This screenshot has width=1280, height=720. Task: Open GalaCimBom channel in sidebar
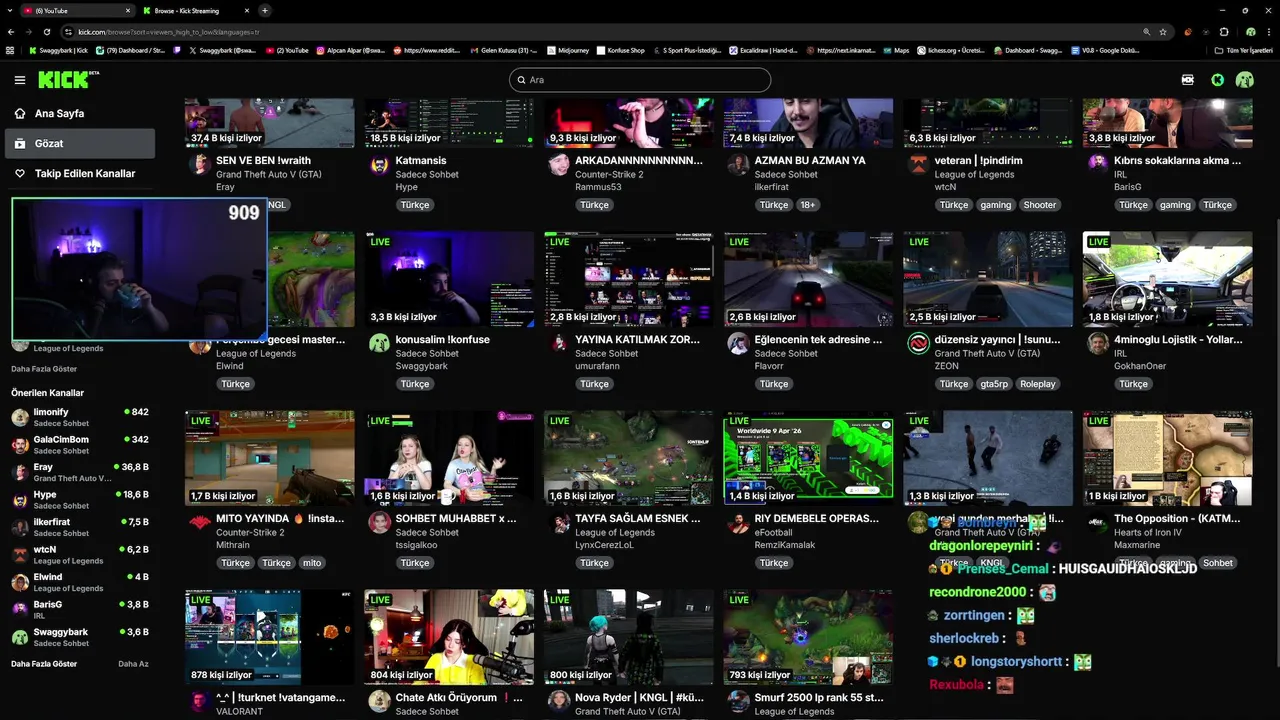point(80,445)
